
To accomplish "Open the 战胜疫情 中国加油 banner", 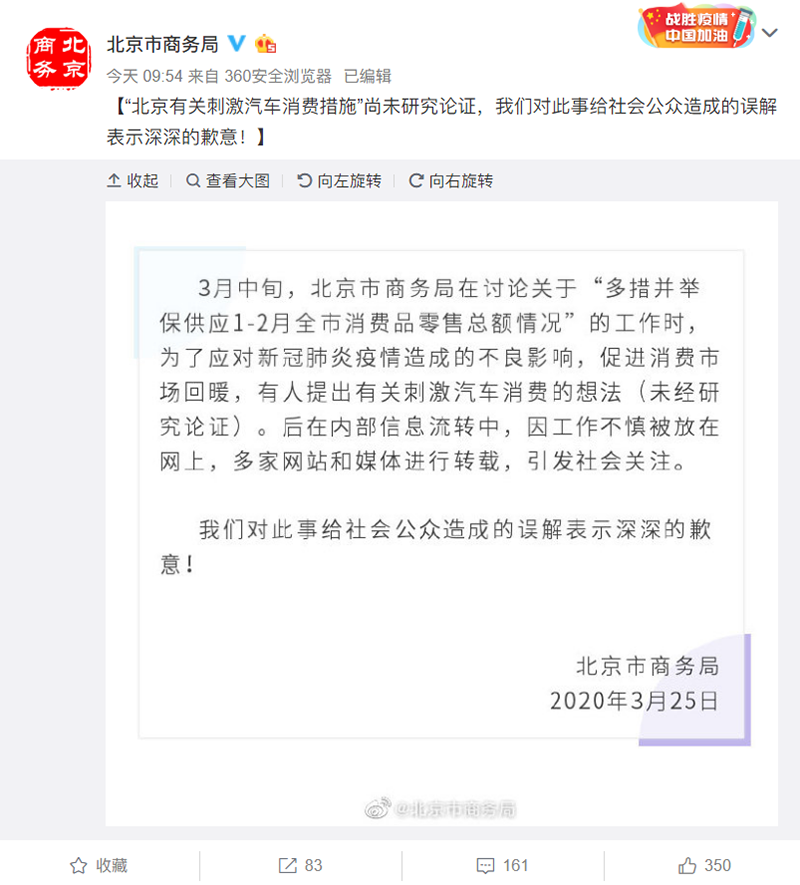I will (x=696, y=27).
